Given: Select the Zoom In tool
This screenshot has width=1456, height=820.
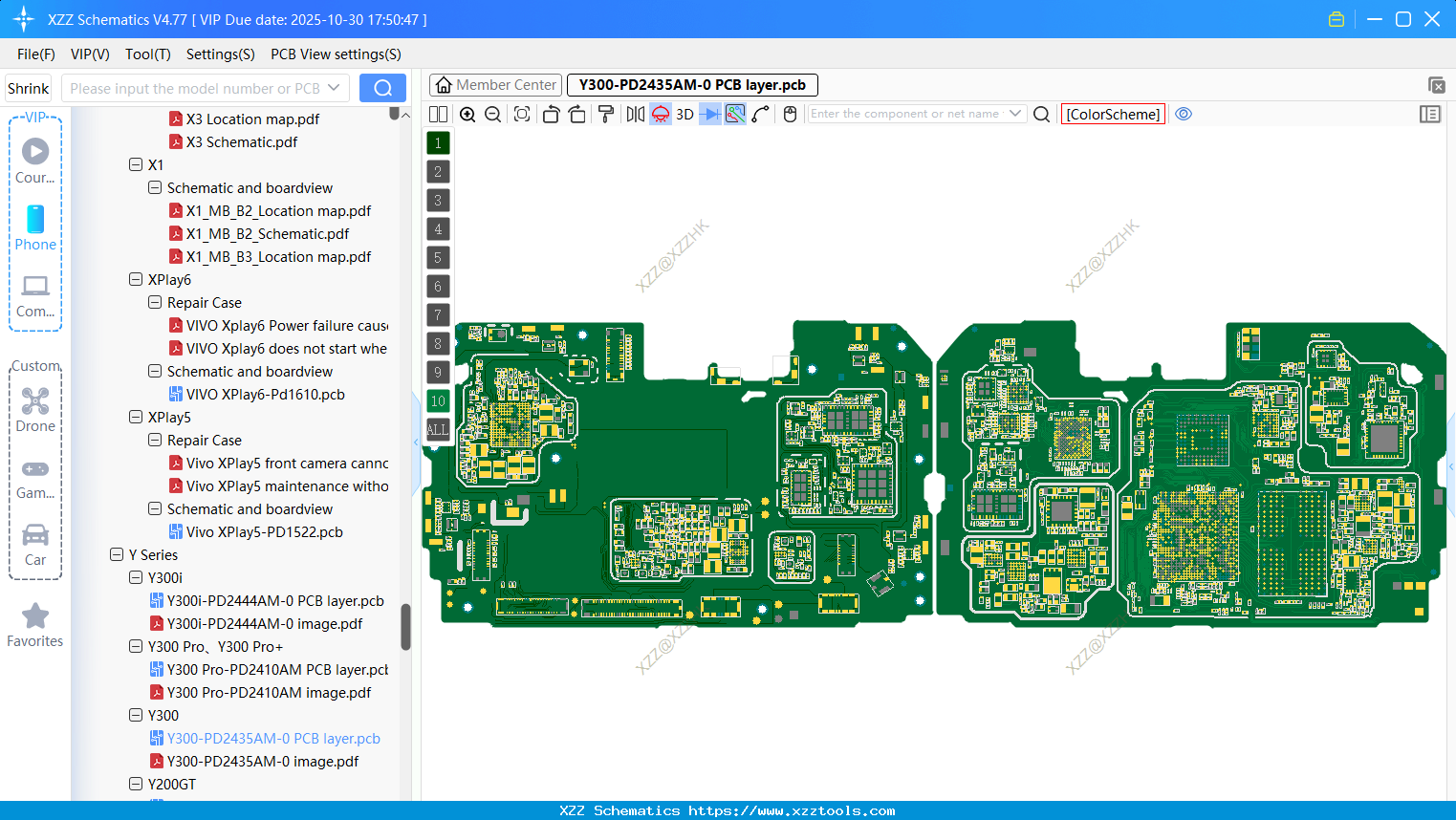Looking at the screenshot, I should (467, 114).
